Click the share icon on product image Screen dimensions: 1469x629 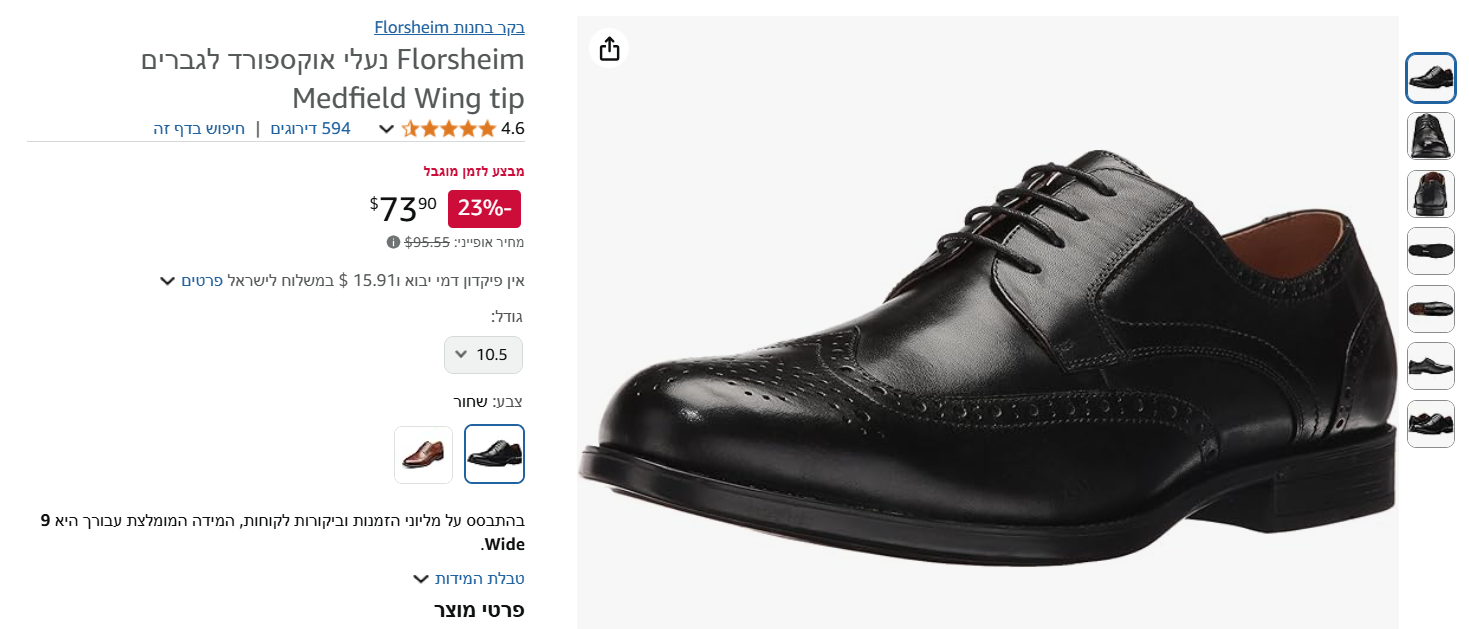610,48
